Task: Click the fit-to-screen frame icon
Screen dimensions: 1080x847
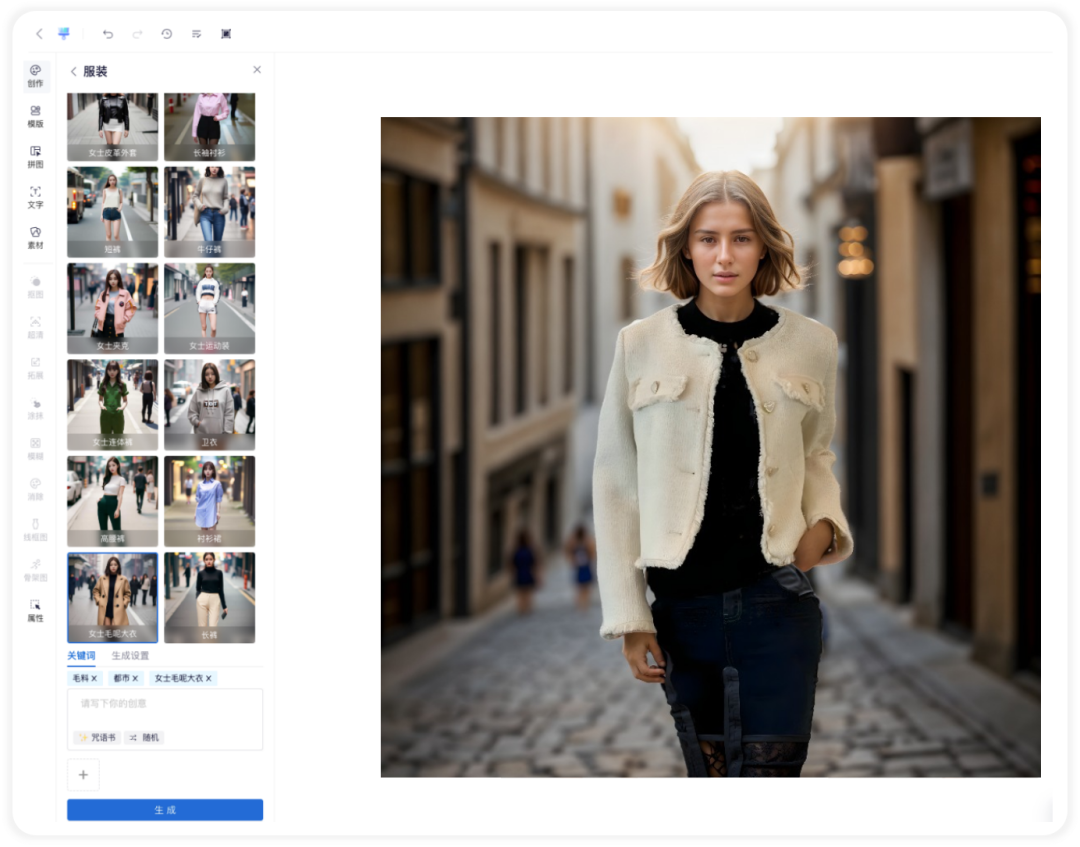Action: coord(226,34)
